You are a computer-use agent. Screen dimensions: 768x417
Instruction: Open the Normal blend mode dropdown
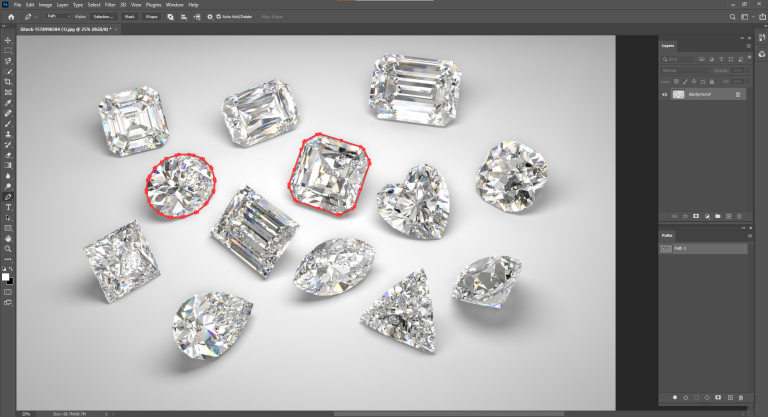[684, 70]
